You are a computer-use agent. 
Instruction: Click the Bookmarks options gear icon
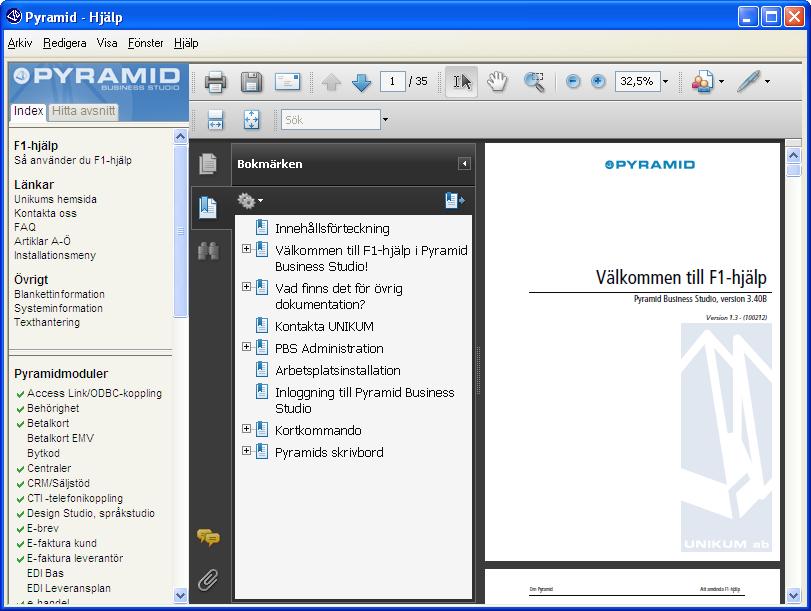tap(246, 201)
